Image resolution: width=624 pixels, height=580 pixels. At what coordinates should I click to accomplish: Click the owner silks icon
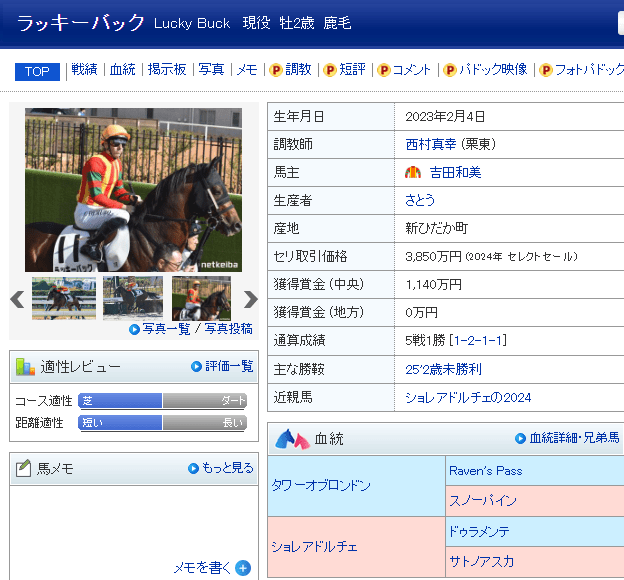coord(413,172)
